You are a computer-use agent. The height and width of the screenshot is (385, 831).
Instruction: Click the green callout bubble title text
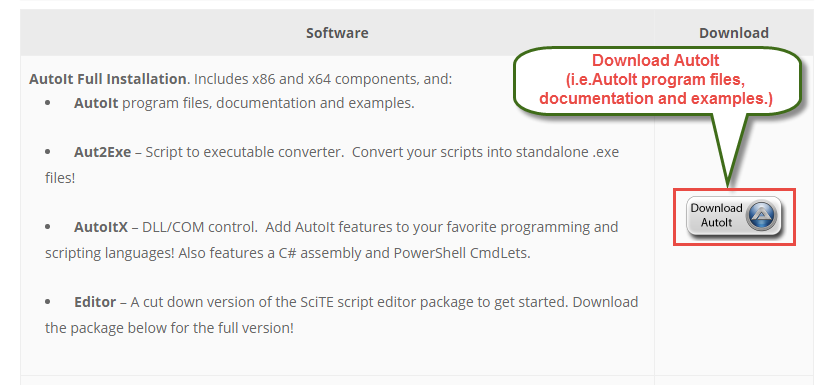(x=656, y=60)
